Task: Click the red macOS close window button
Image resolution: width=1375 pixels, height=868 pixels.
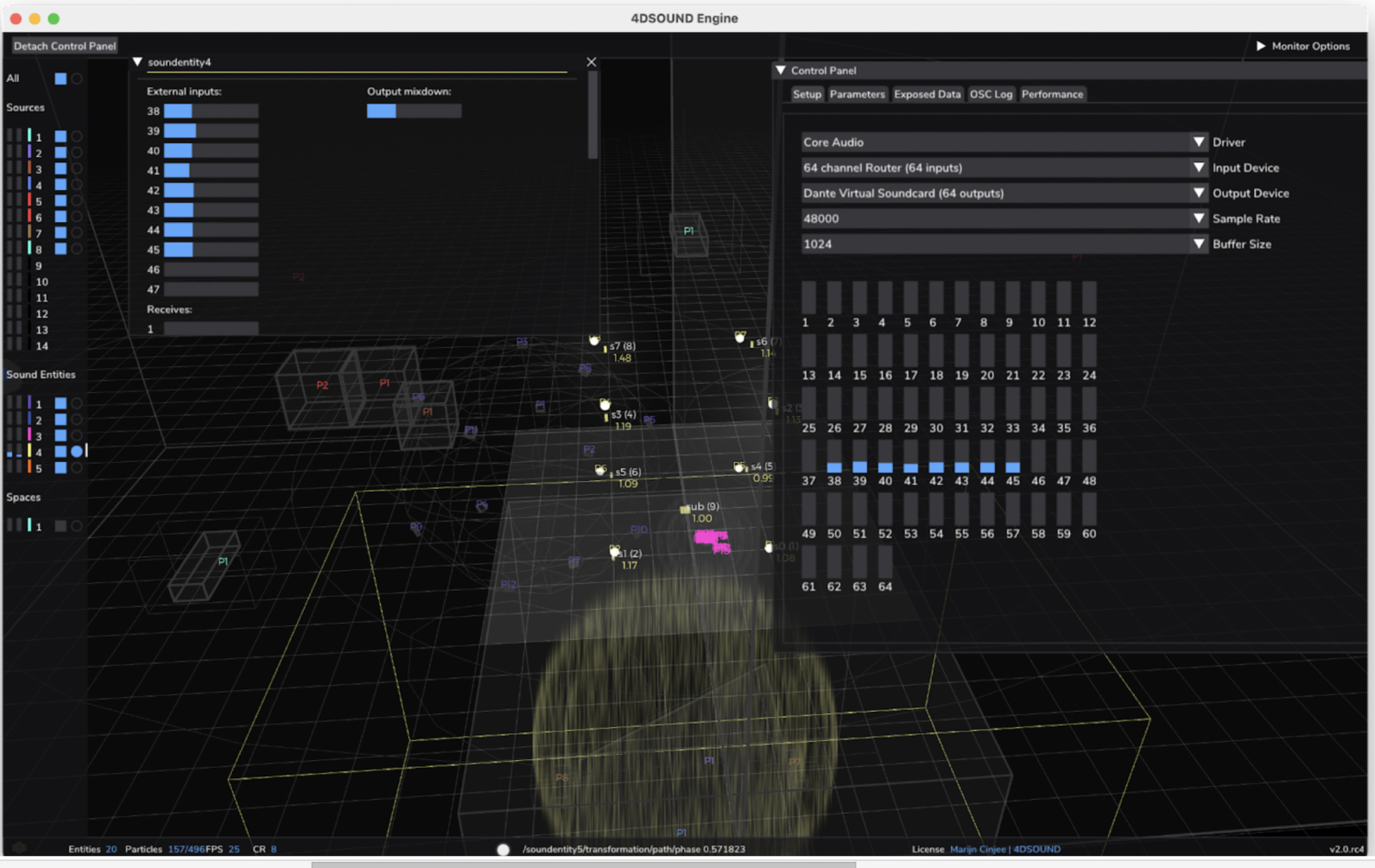Action: click(16, 18)
